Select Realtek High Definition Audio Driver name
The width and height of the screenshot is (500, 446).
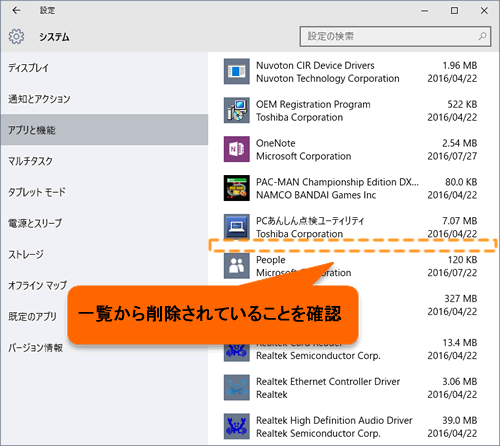[334, 420]
